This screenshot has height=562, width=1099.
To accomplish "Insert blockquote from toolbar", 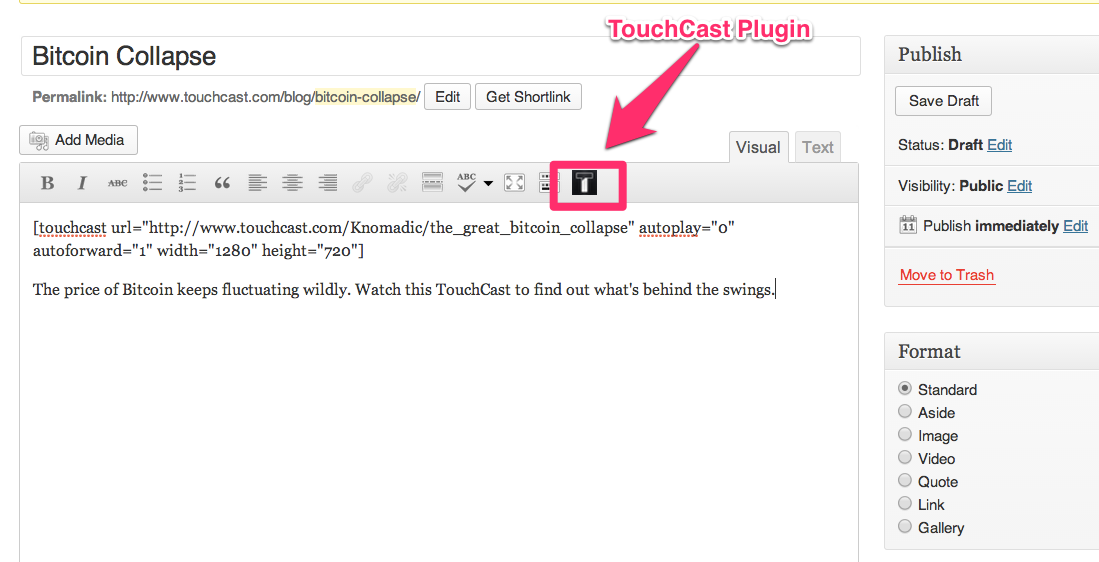I will pyautogui.click(x=222, y=183).
